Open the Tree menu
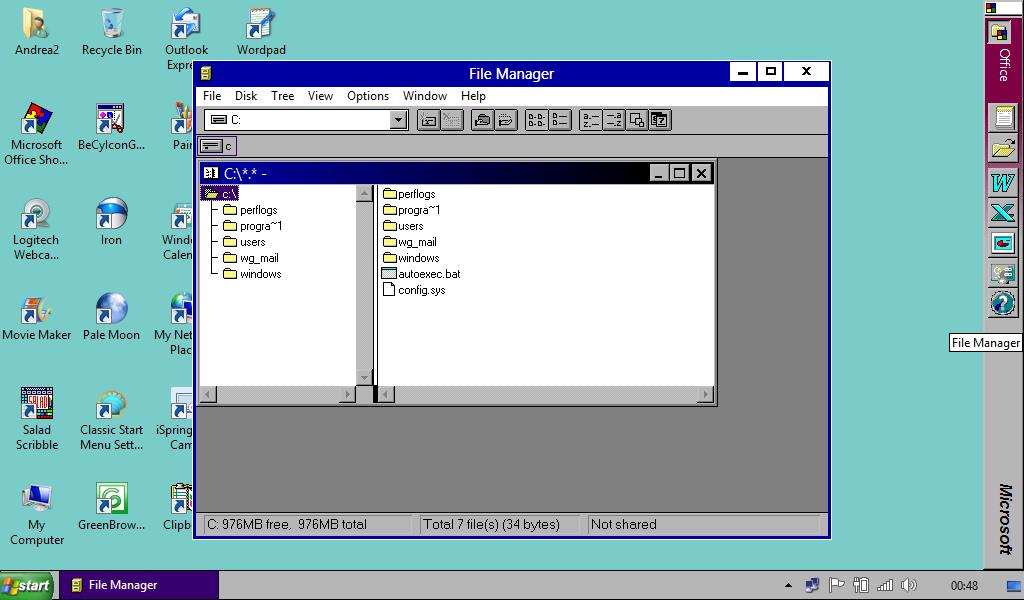Image resolution: width=1024 pixels, height=600 pixels. coord(282,96)
